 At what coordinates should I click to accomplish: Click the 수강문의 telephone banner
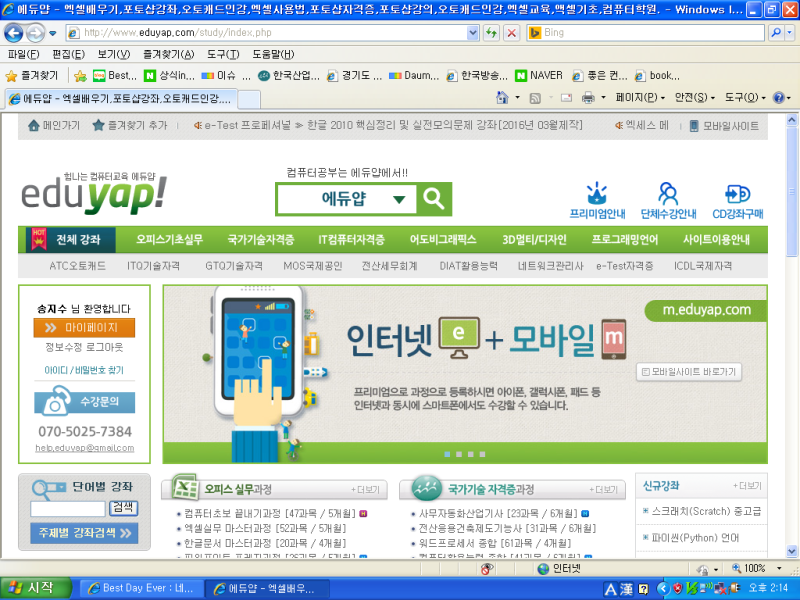(85, 400)
